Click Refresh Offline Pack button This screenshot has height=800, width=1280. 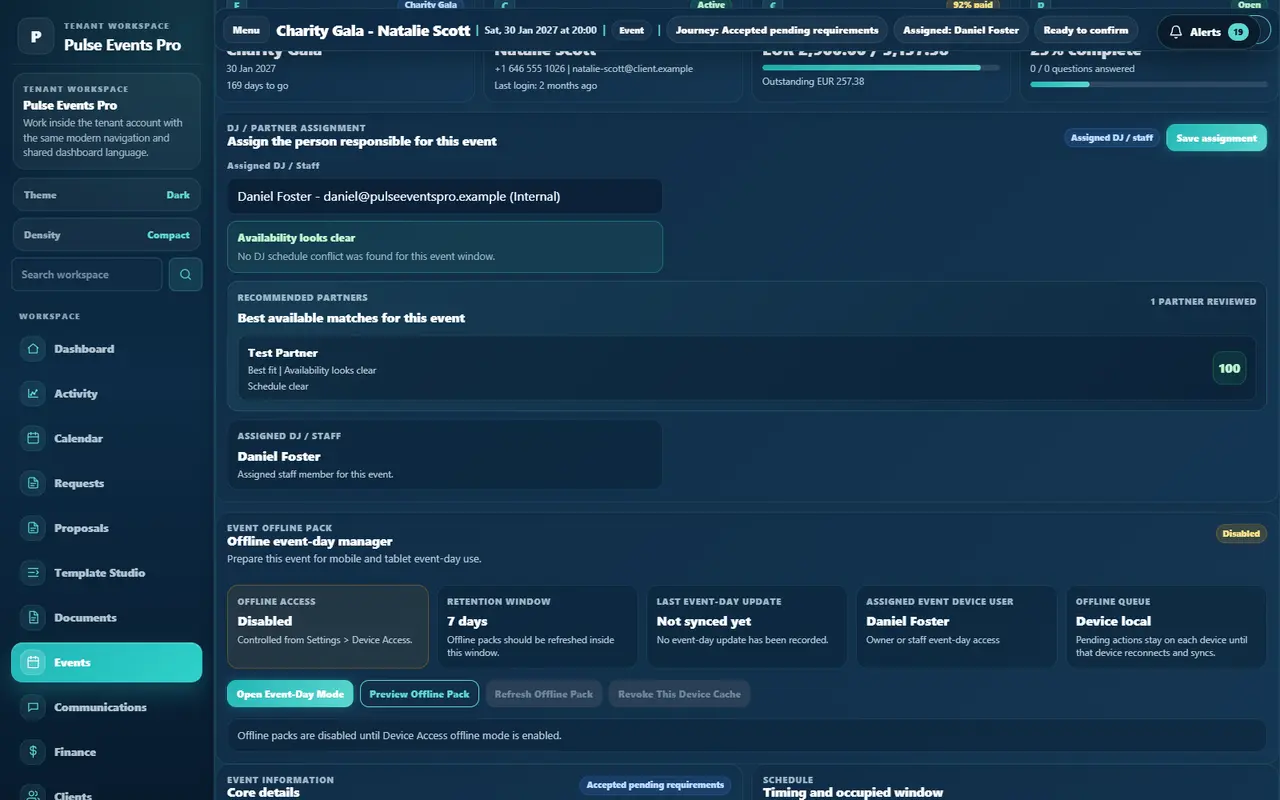[x=544, y=694]
